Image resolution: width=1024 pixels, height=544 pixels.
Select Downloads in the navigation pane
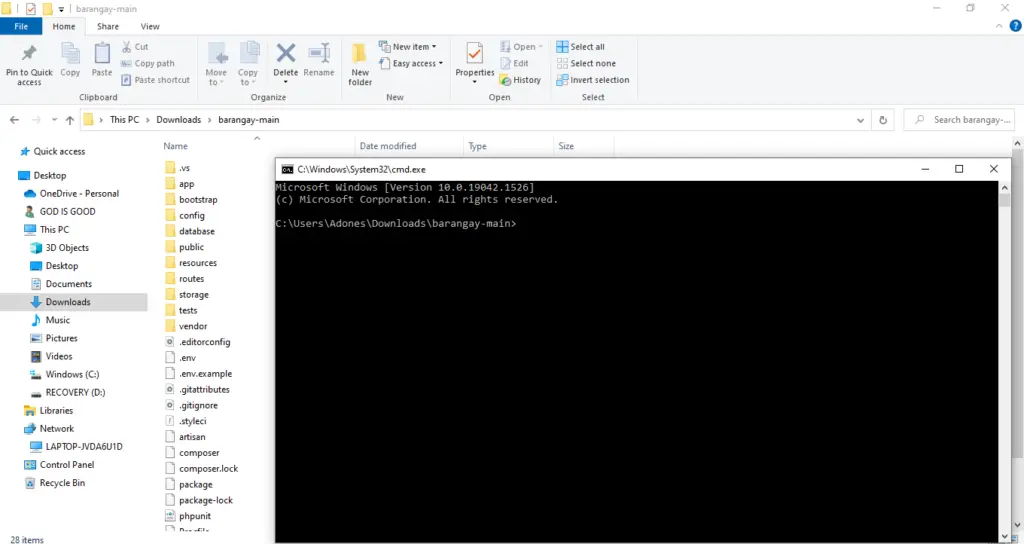click(x=68, y=302)
